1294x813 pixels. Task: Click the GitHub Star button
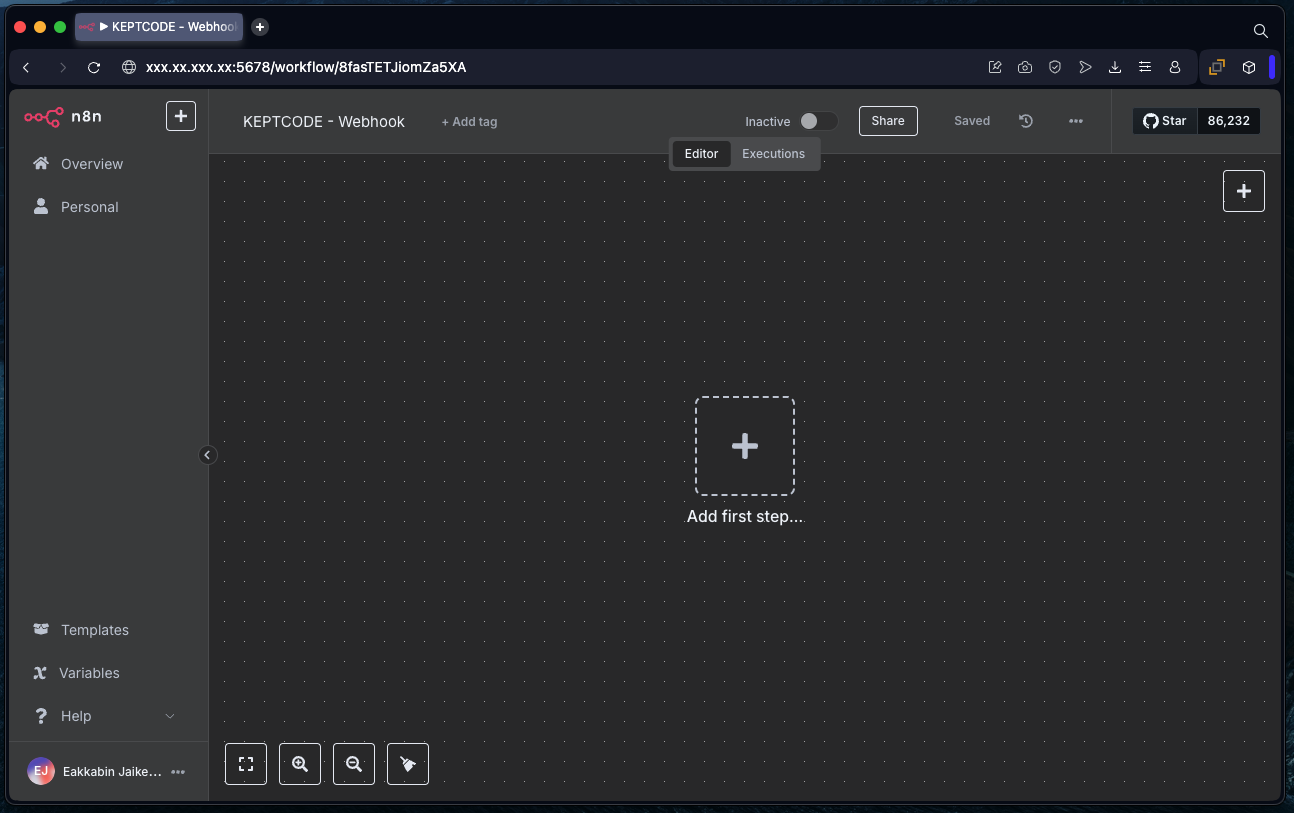point(1165,121)
